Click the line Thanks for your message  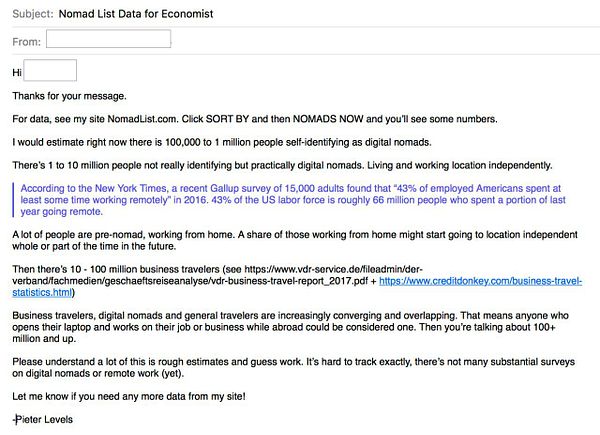(x=69, y=96)
